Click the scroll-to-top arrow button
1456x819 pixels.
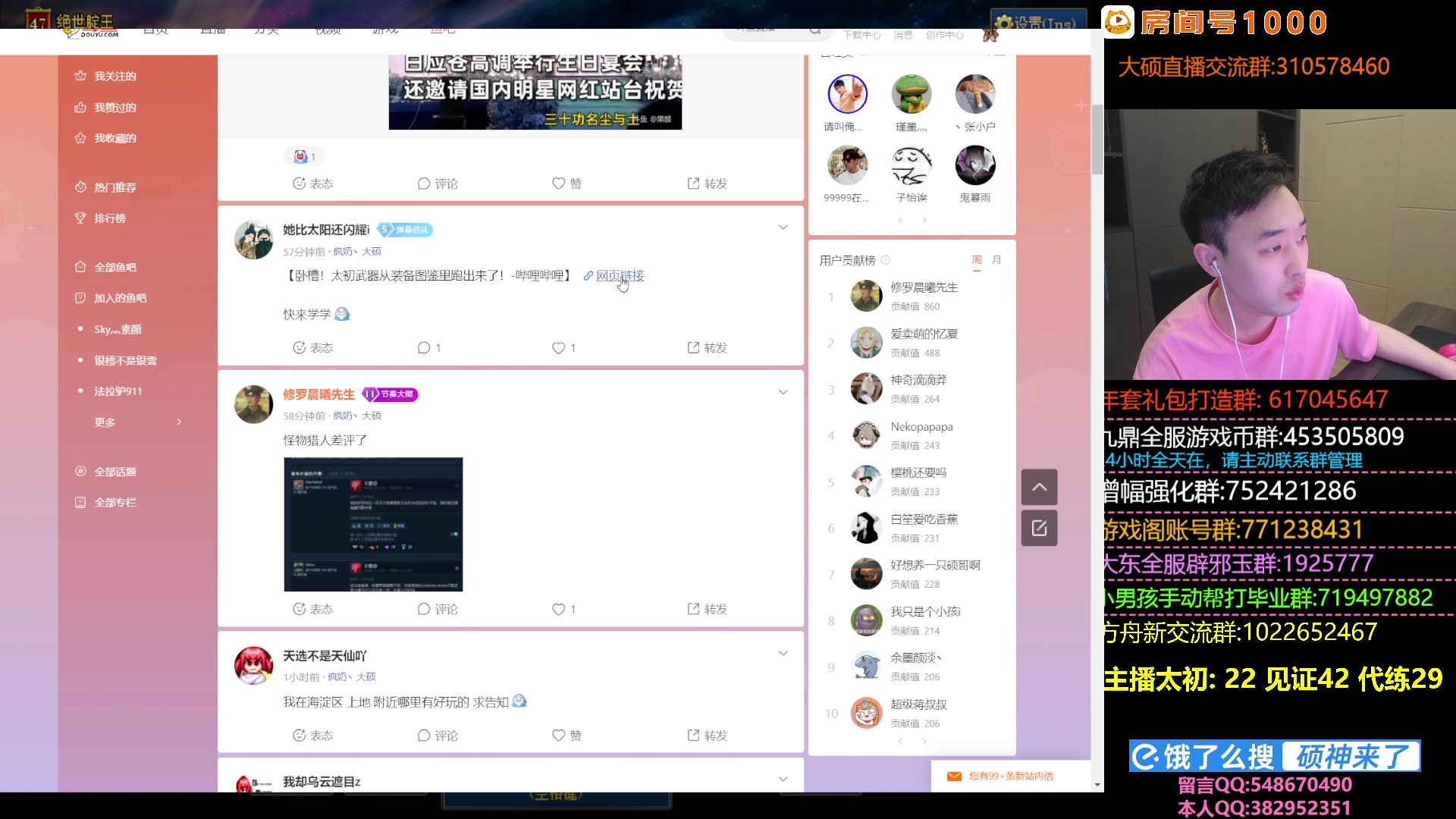1039,487
